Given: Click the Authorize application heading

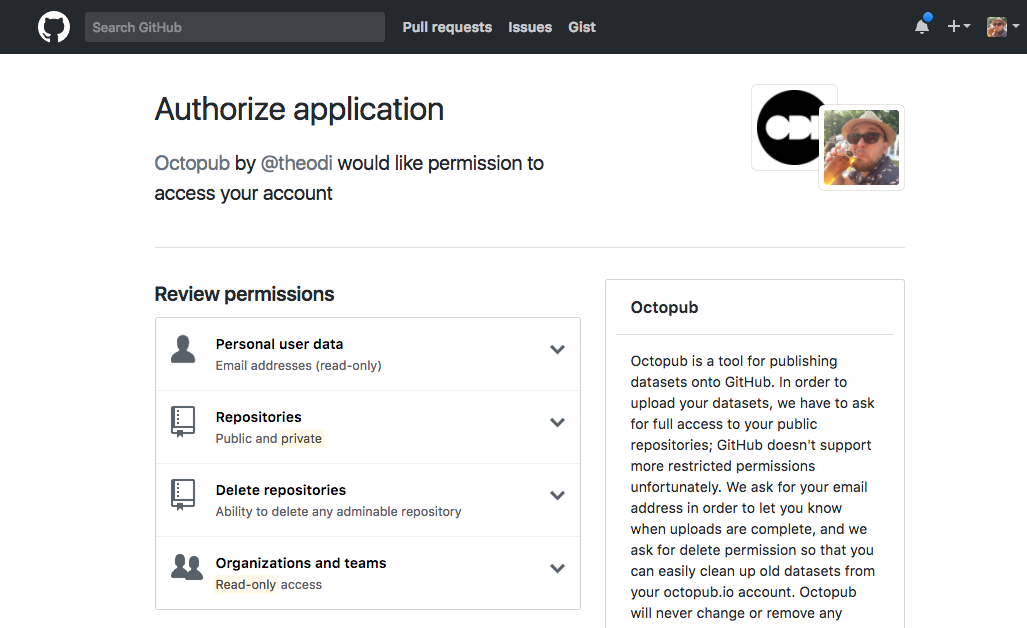Looking at the screenshot, I should [299, 109].
